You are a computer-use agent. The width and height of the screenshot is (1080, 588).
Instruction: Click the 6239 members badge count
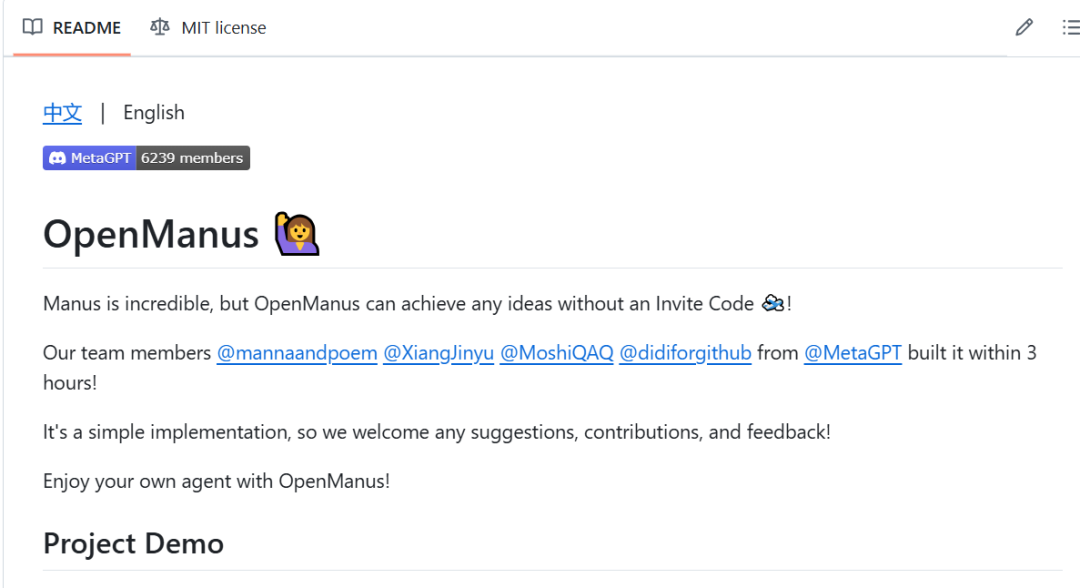(193, 158)
